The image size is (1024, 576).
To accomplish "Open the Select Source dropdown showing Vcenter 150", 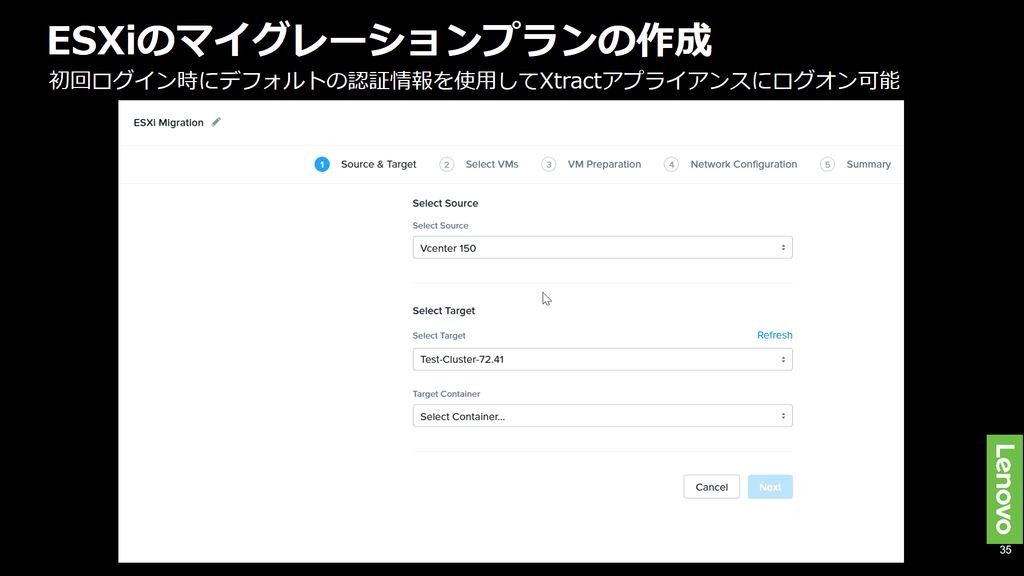I will (x=602, y=248).
